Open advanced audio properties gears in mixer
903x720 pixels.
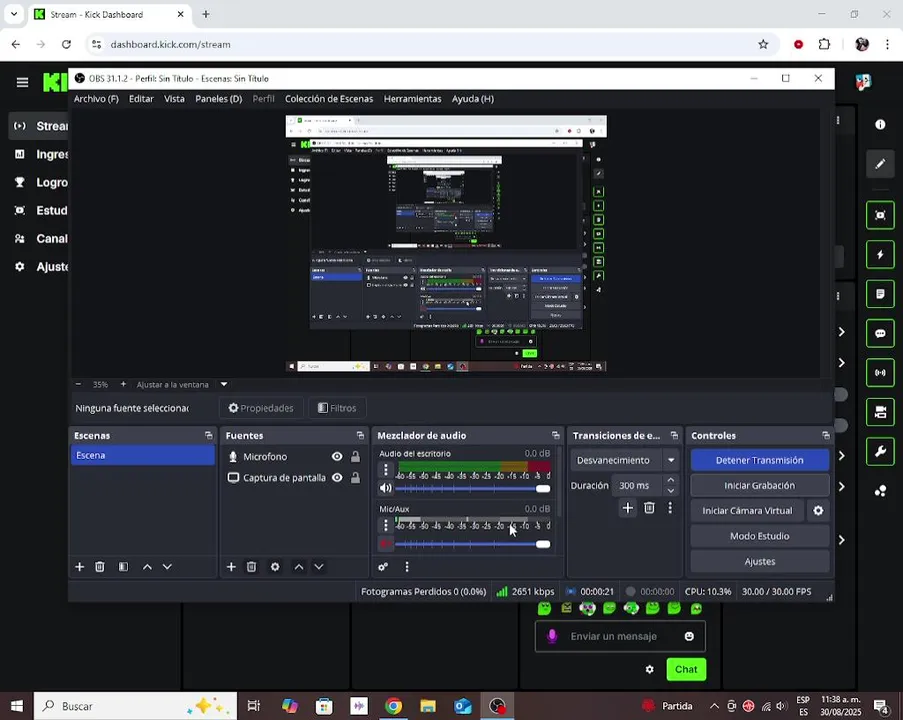pyautogui.click(x=383, y=567)
